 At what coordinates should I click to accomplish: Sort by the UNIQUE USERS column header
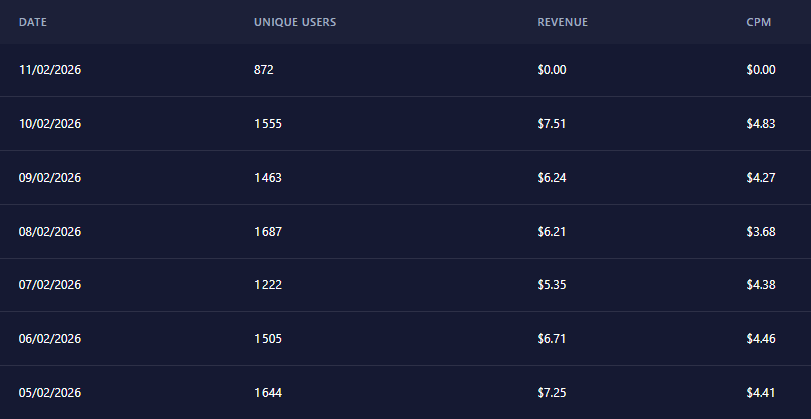(x=295, y=22)
